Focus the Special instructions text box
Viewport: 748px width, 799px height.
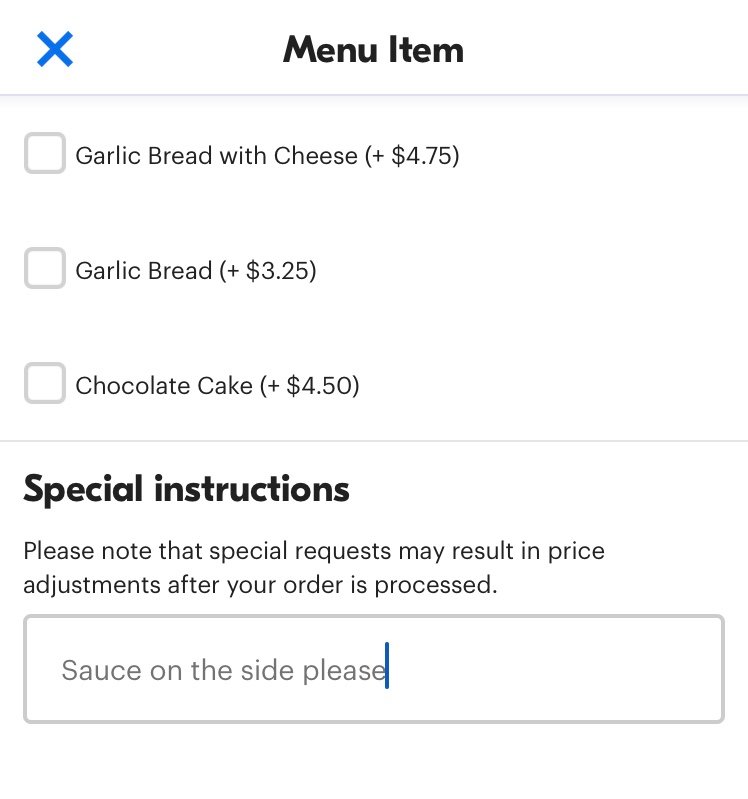[x=373, y=669]
